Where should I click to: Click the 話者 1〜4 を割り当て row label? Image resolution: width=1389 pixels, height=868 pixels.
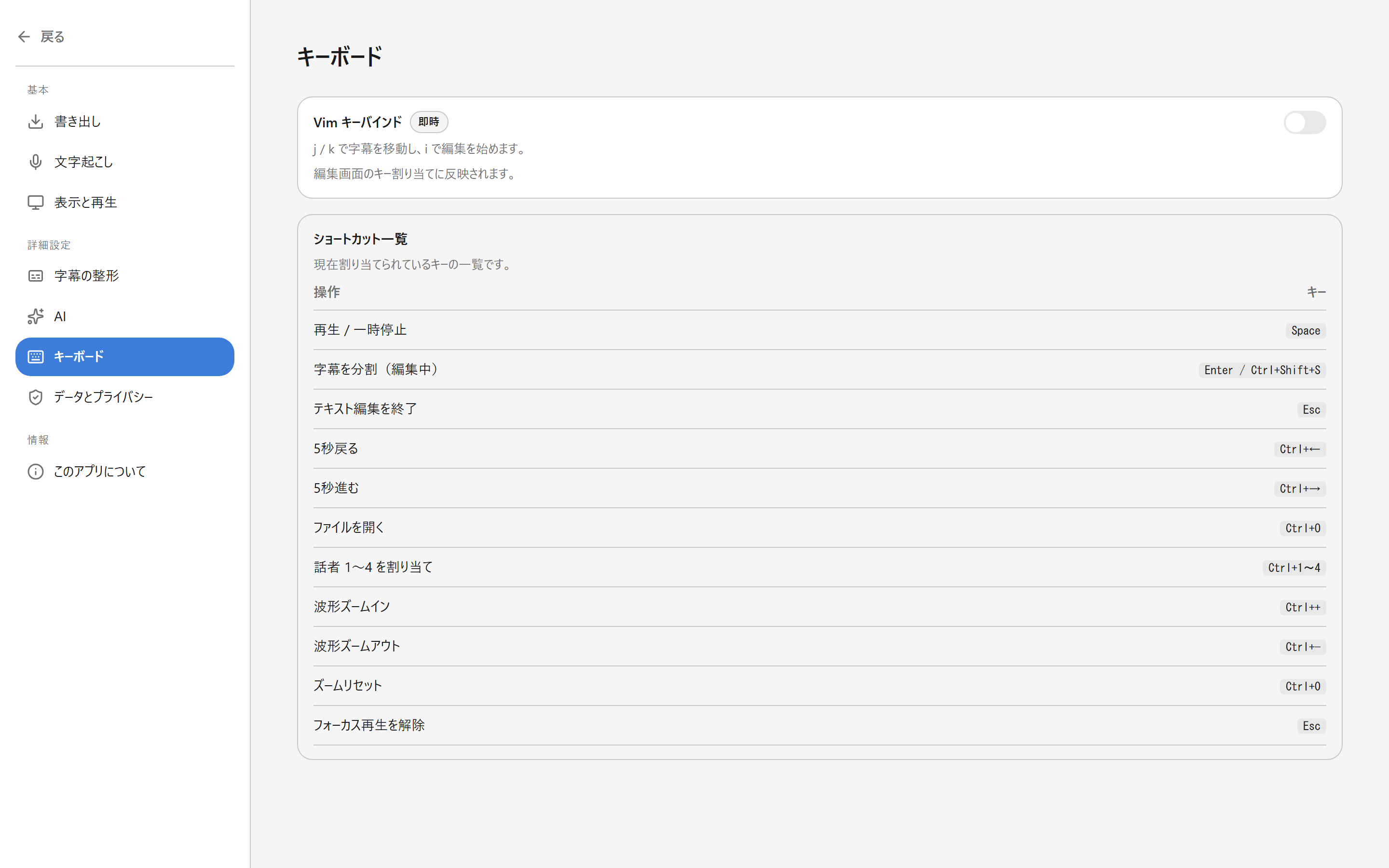click(373, 568)
